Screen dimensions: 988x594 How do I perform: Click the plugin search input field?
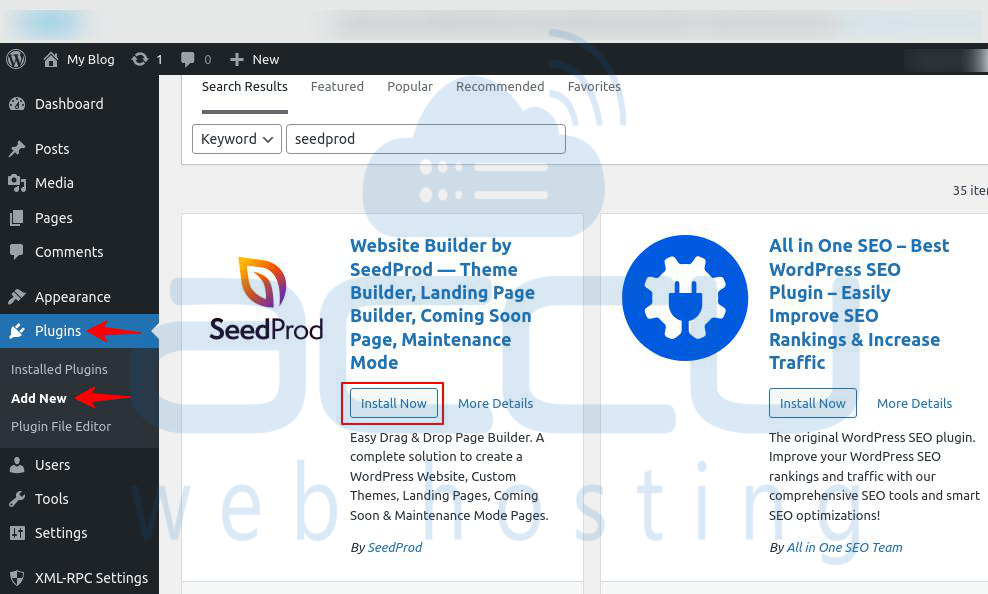click(x=425, y=139)
